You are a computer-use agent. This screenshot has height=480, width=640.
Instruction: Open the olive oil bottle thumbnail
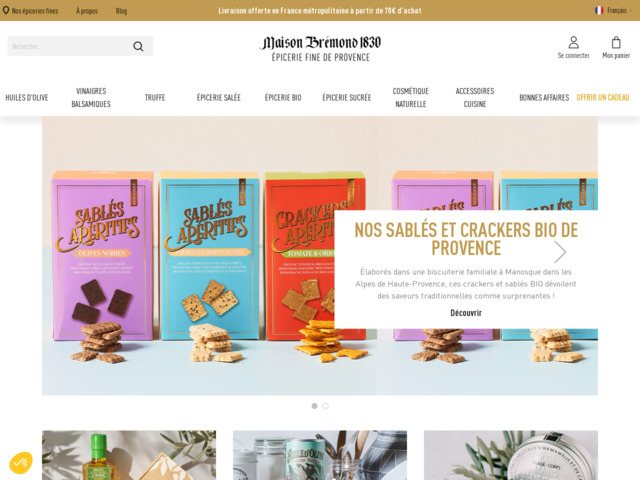click(129, 455)
